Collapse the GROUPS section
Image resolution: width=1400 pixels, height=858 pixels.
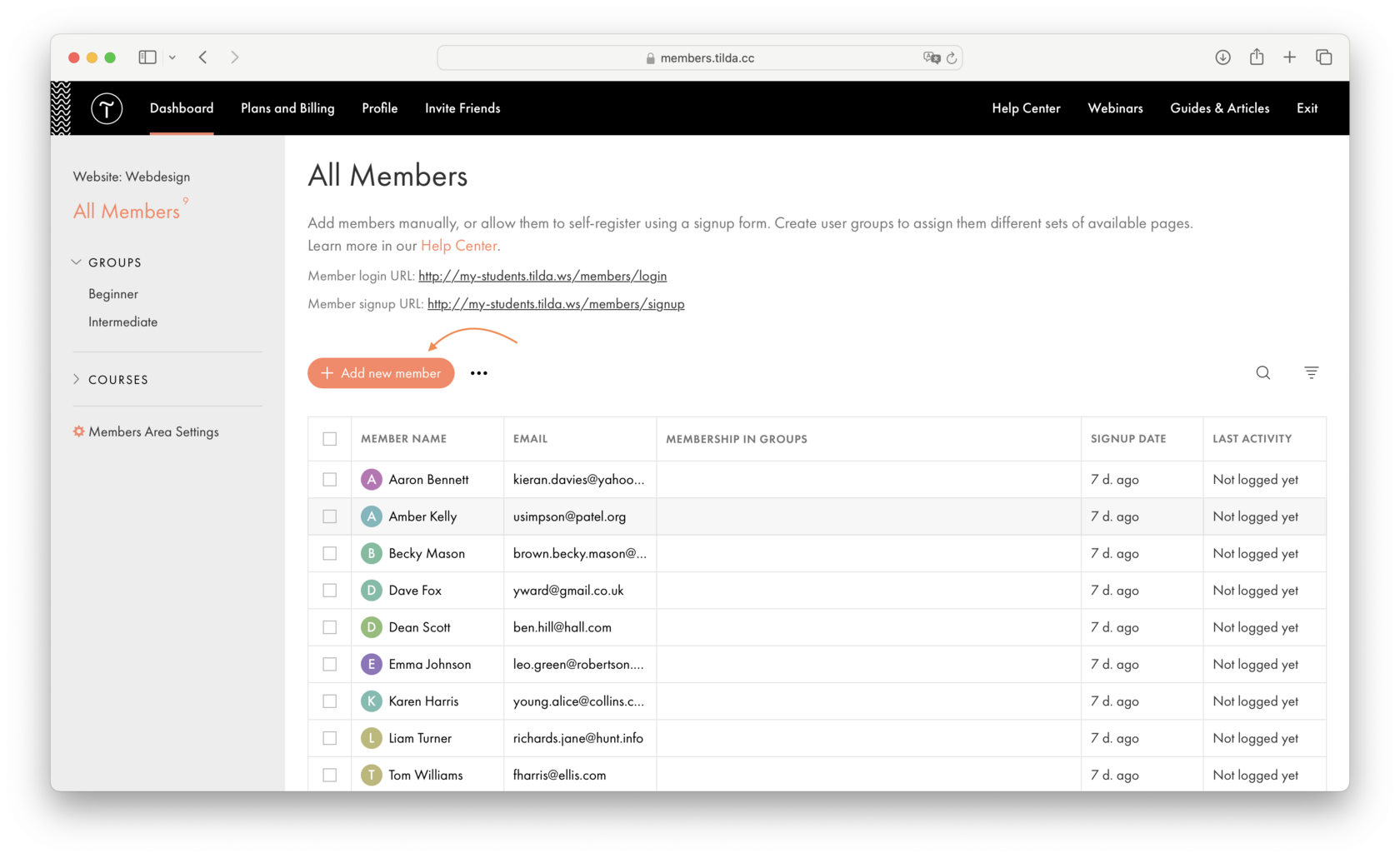76,262
